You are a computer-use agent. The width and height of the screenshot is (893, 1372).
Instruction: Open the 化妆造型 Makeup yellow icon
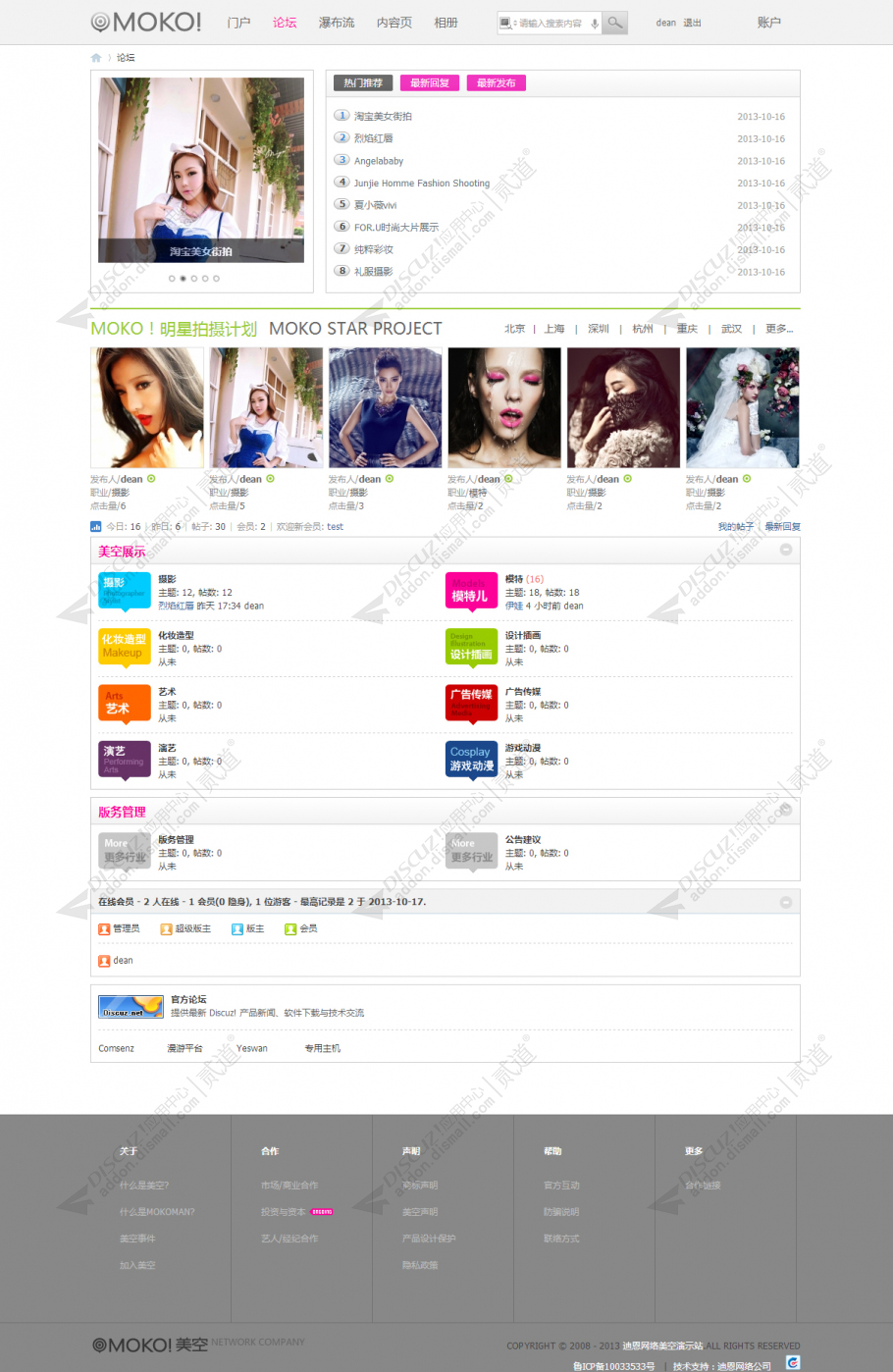point(124,648)
